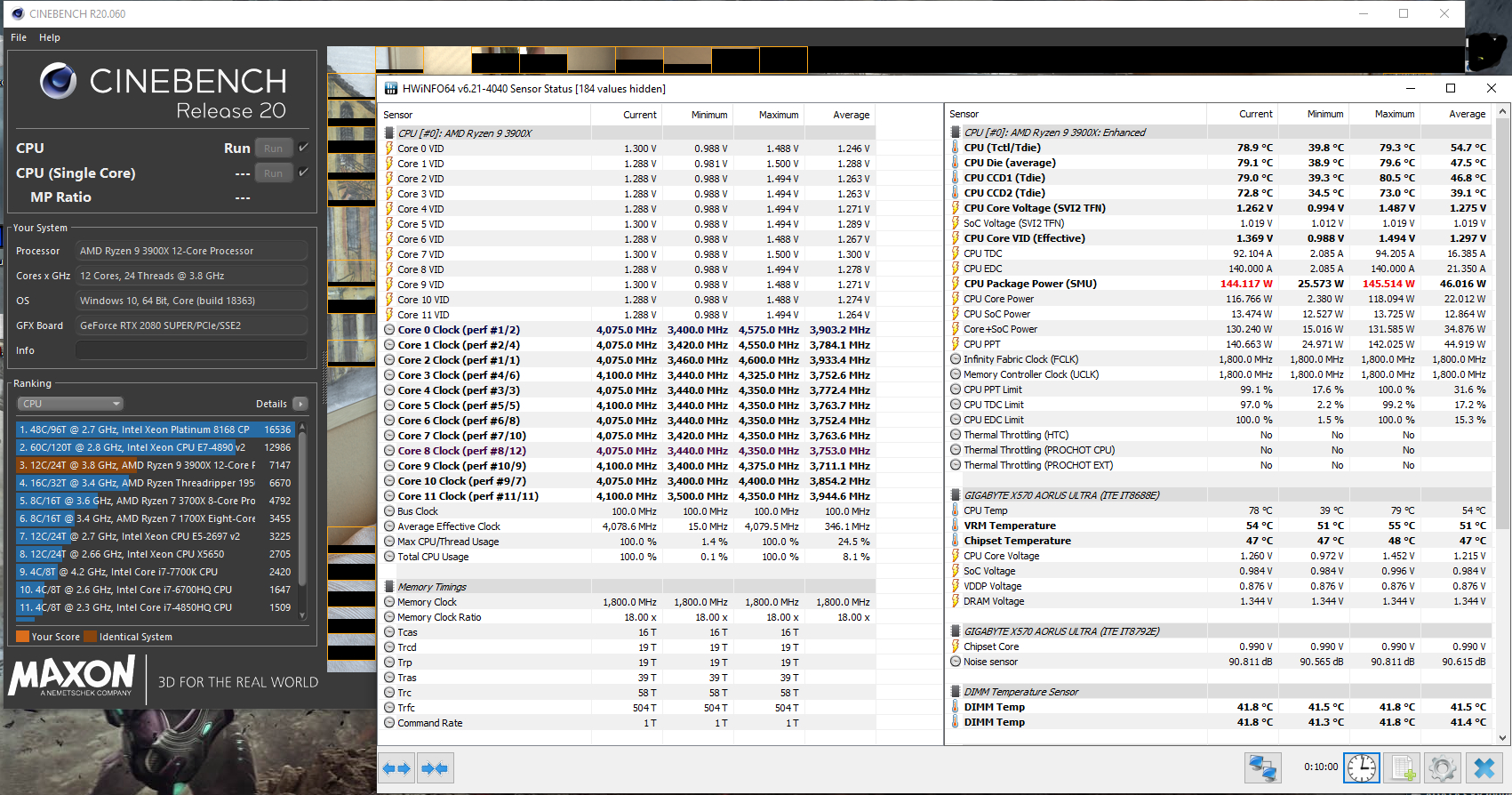Start logging sensors to a file
Image resolution: width=1512 pixels, height=795 pixels.
[x=1402, y=767]
